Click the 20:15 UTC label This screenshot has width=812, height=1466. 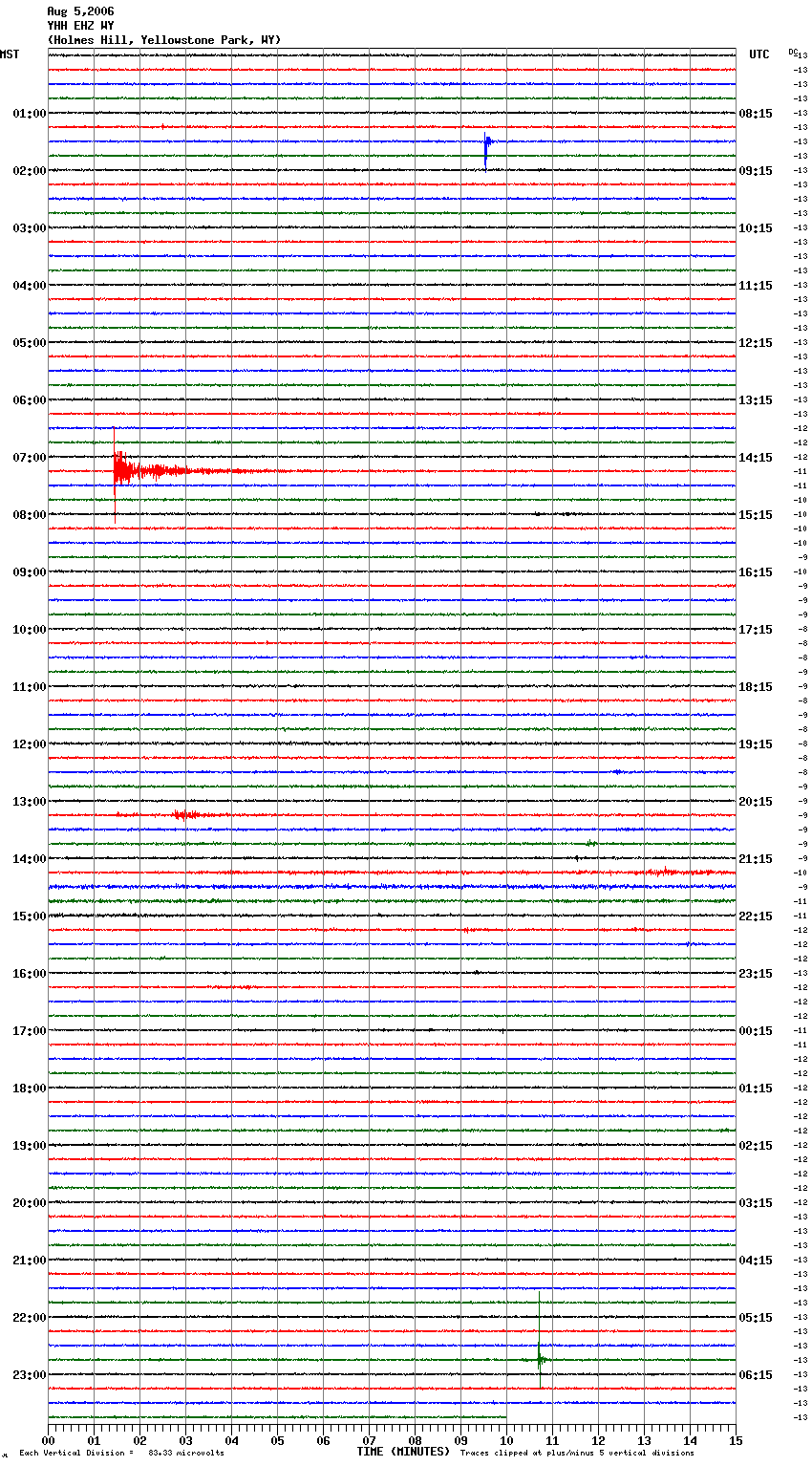tap(756, 802)
